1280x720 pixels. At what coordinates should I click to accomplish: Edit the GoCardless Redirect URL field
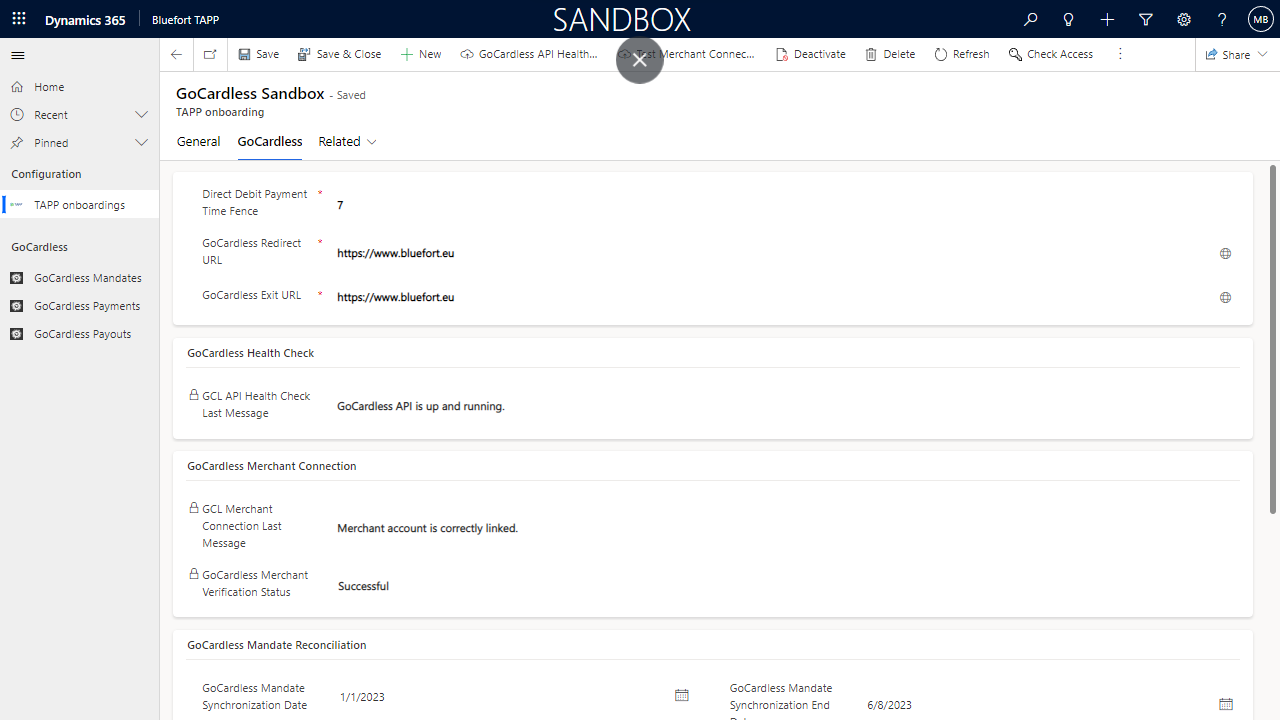[770, 254]
